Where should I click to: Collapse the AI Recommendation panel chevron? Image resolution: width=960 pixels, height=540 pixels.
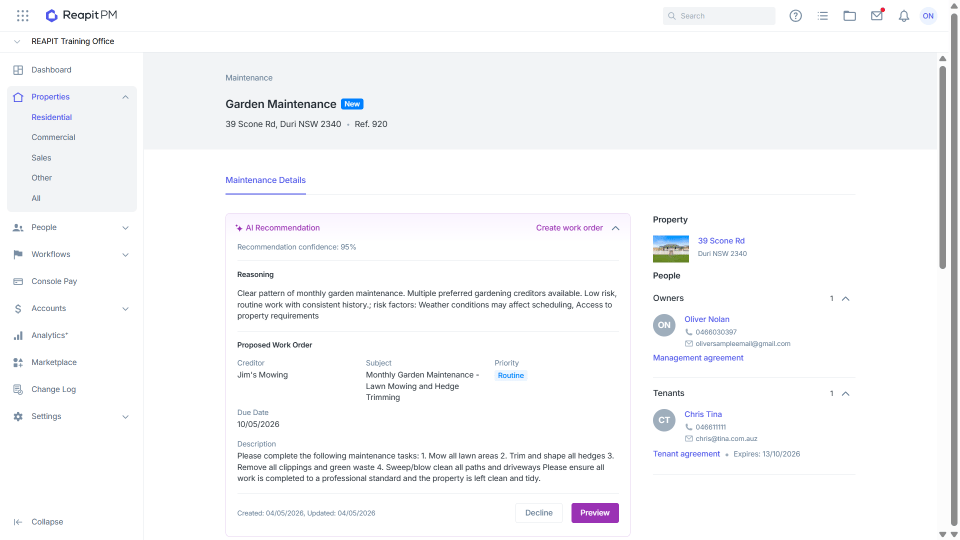(615, 228)
